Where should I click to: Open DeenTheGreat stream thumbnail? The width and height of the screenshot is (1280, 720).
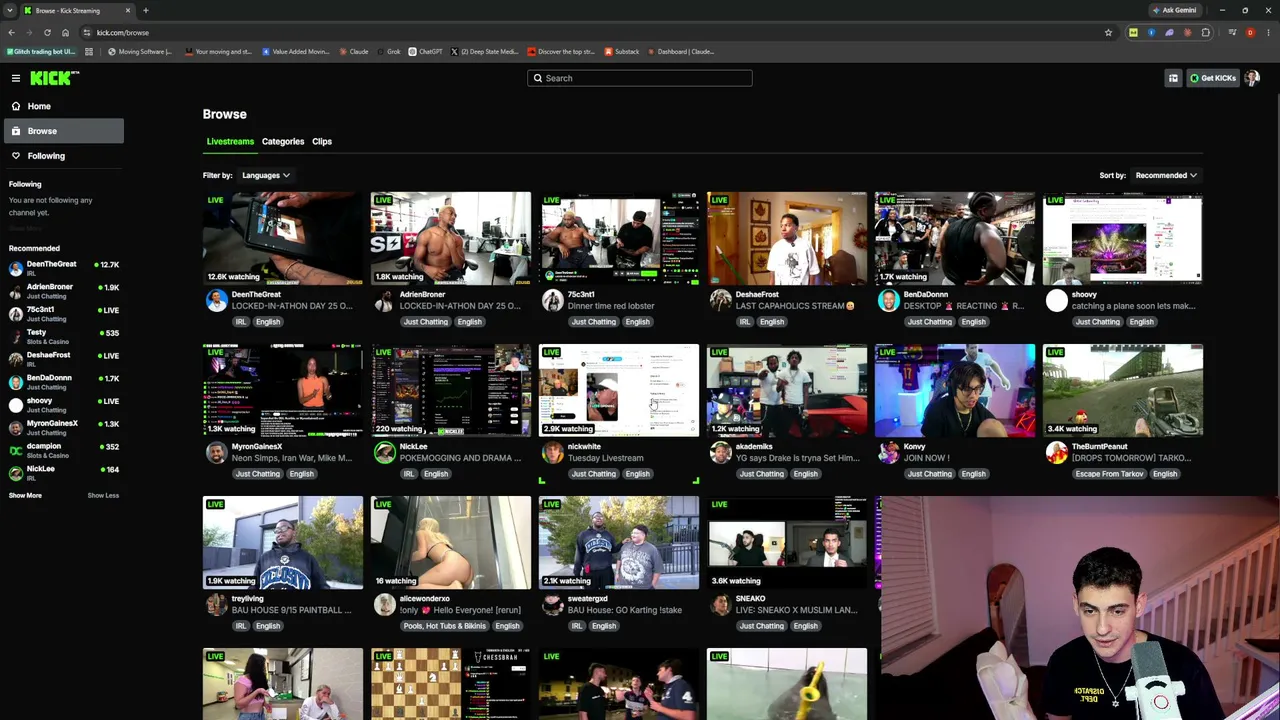[x=283, y=239]
